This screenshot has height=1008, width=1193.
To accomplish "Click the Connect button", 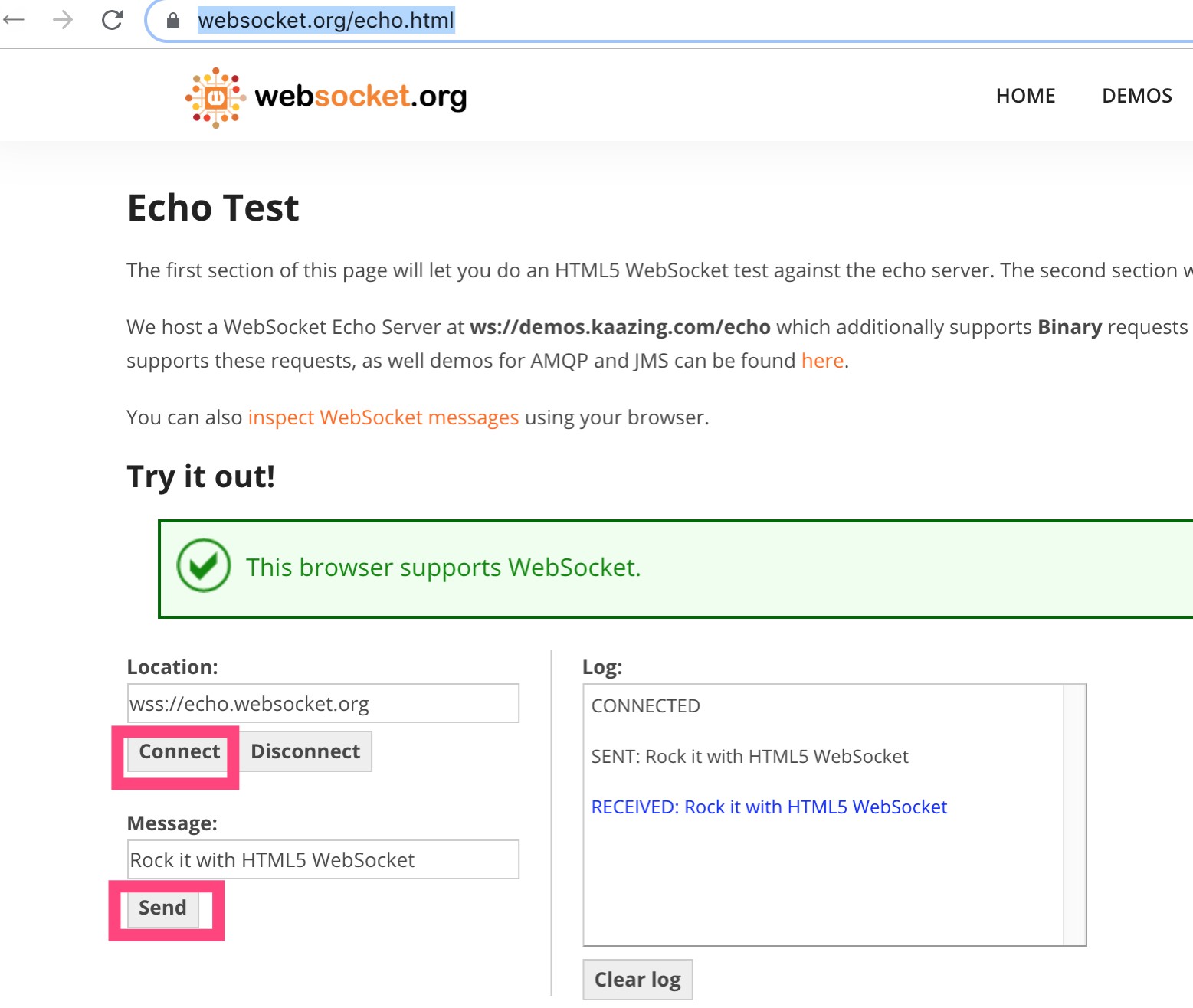I will [x=179, y=751].
